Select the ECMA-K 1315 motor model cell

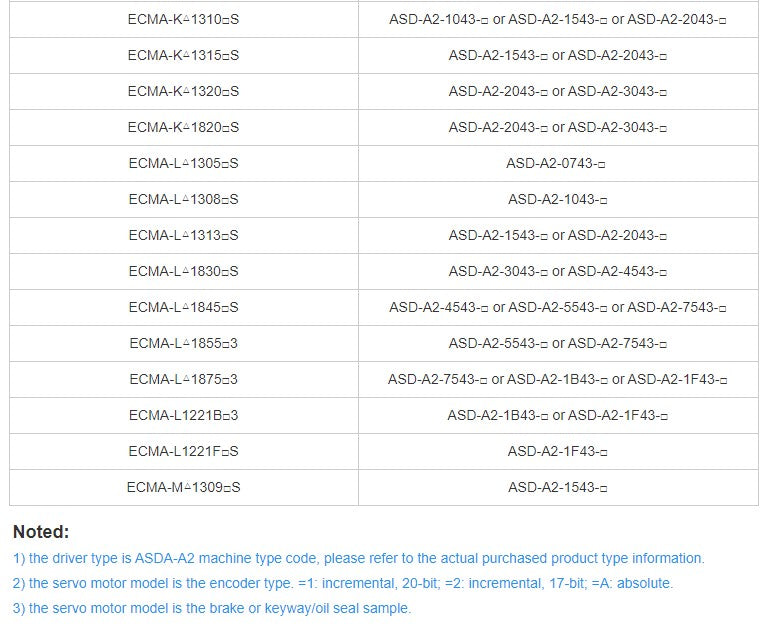click(x=184, y=55)
